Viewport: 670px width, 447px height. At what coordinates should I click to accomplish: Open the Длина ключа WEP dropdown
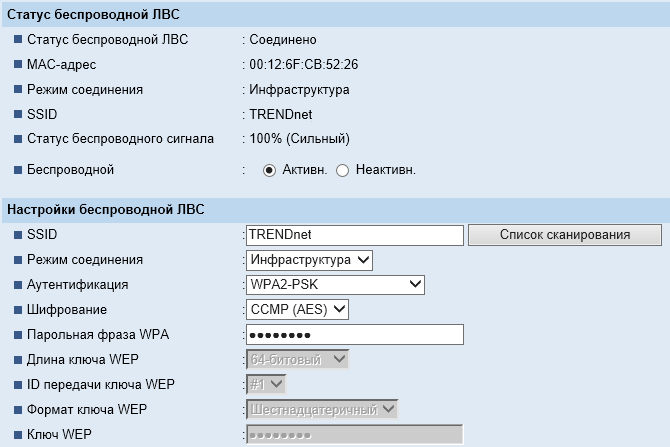298,359
